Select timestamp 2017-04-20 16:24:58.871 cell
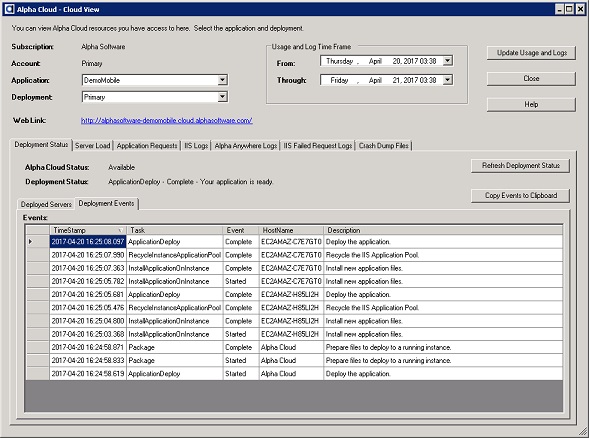 point(88,347)
